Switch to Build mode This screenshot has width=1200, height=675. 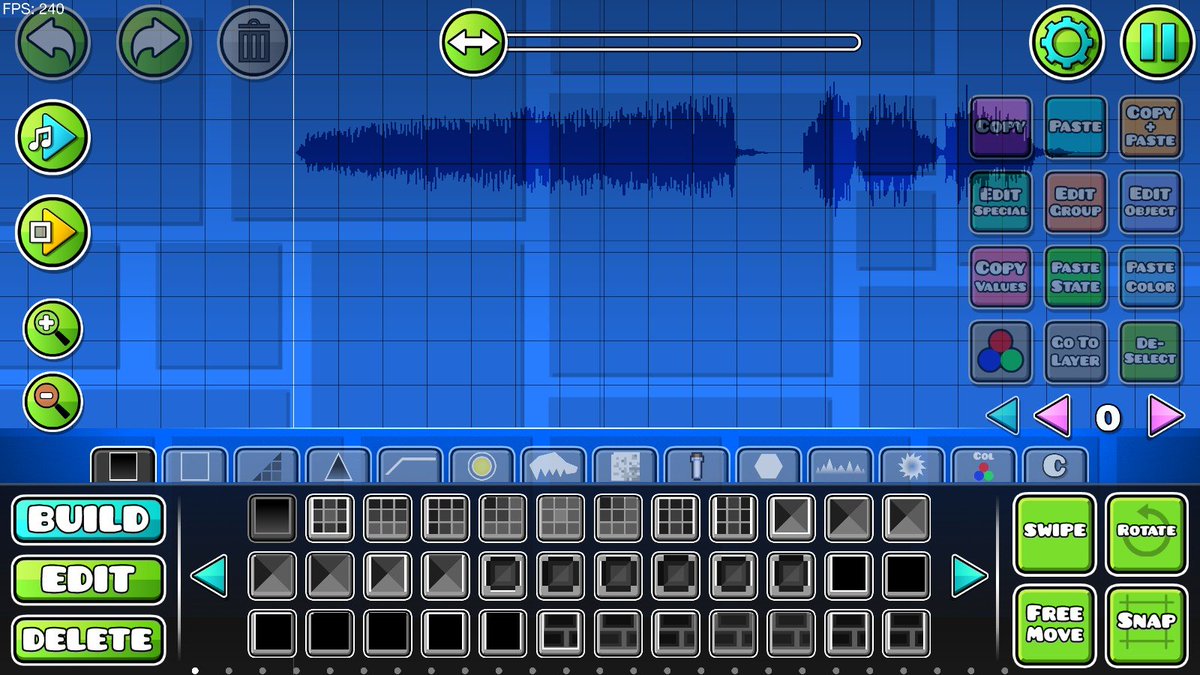[88, 520]
